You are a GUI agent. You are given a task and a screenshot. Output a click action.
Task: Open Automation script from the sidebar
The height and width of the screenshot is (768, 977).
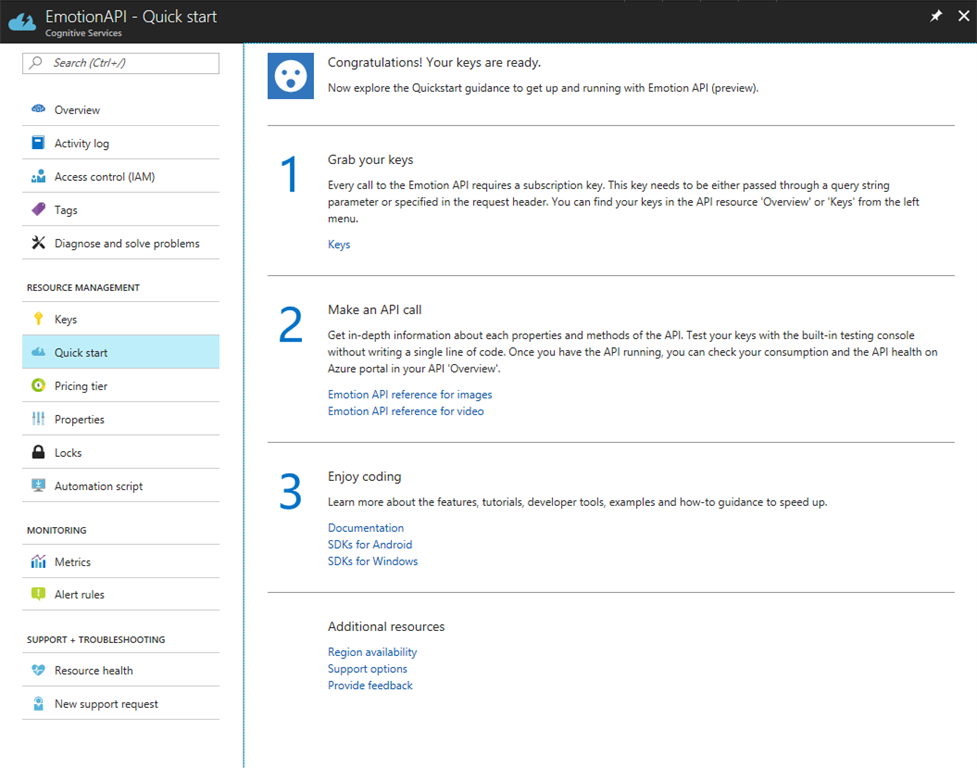tap(98, 486)
